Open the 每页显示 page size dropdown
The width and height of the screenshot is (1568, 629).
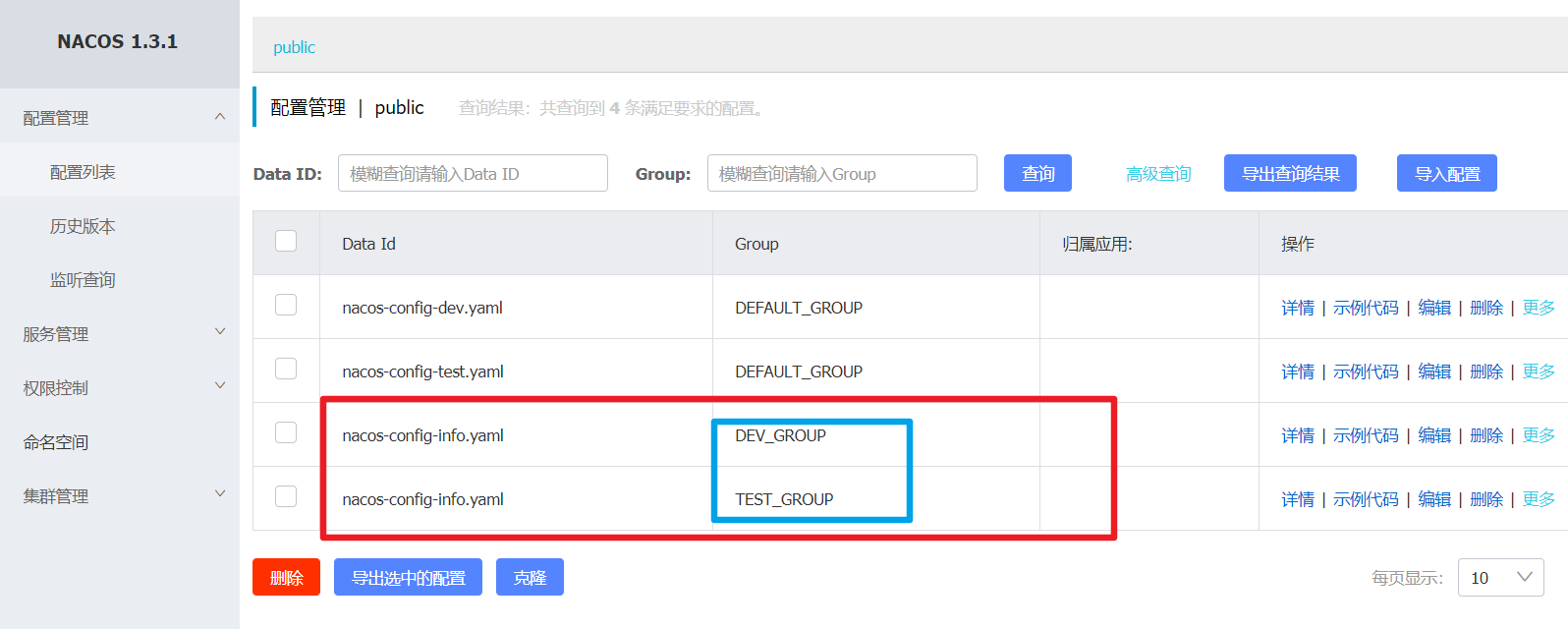point(1500,578)
